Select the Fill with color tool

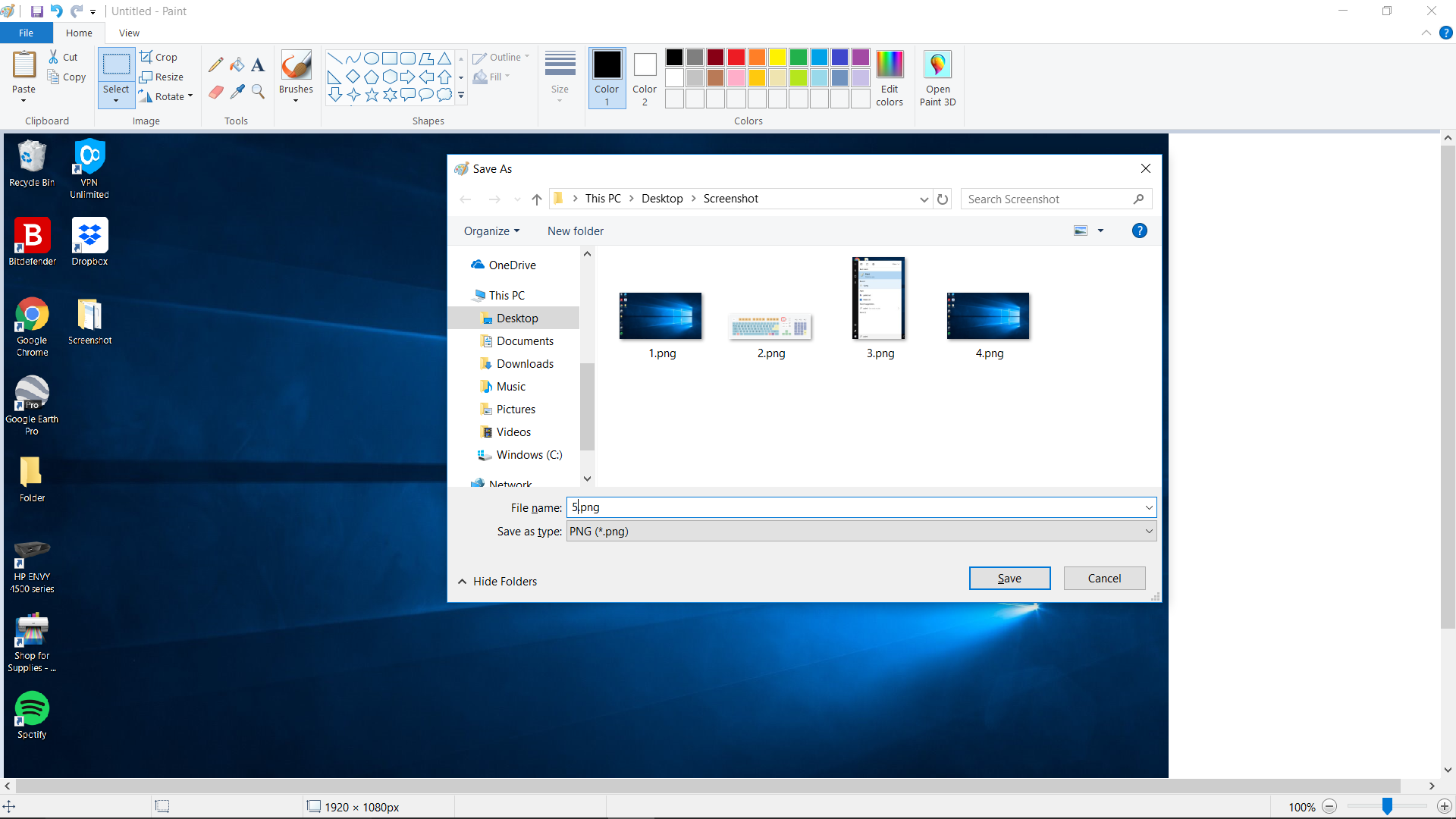(237, 64)
